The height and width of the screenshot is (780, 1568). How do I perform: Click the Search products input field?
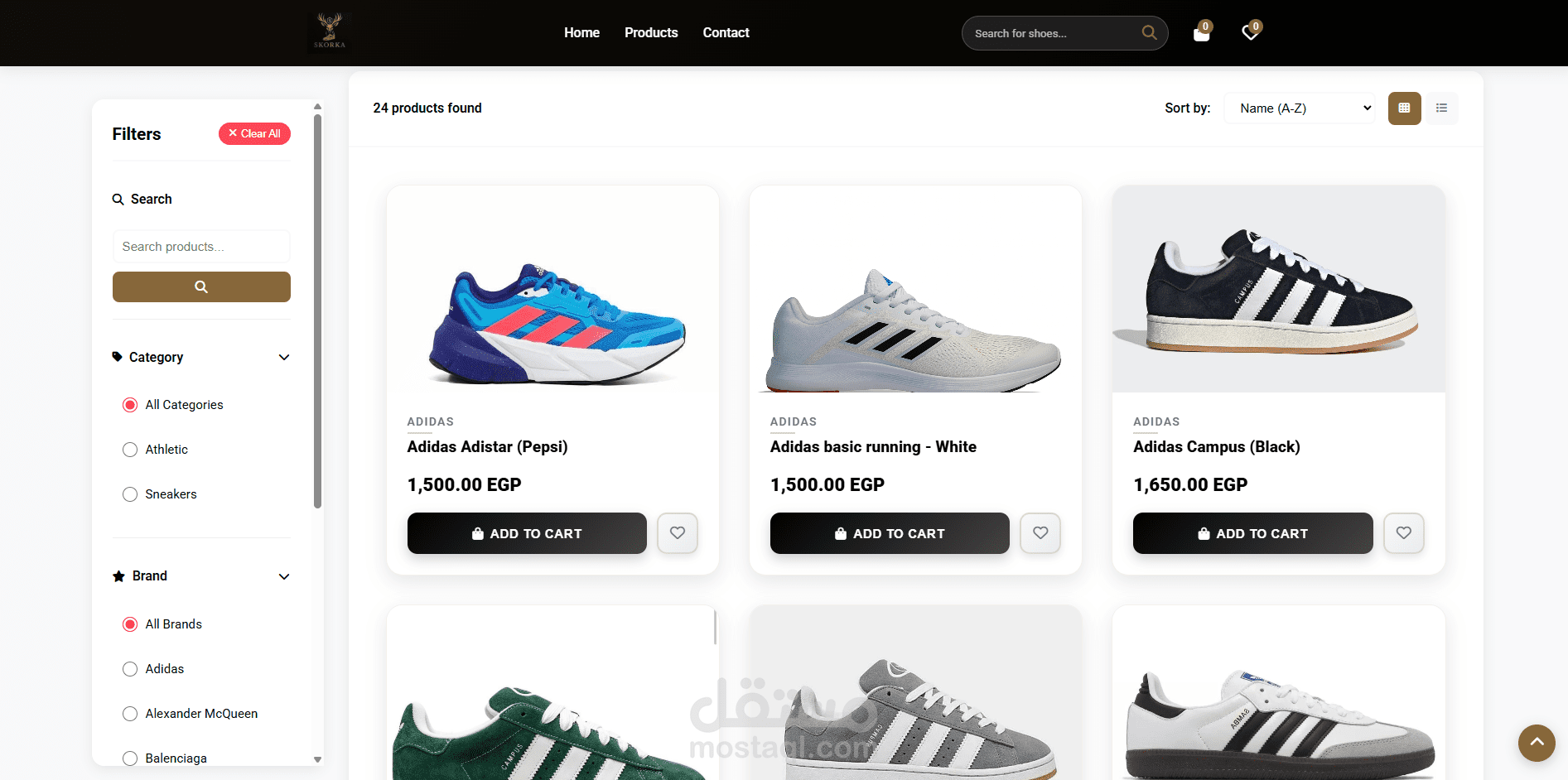201,247
